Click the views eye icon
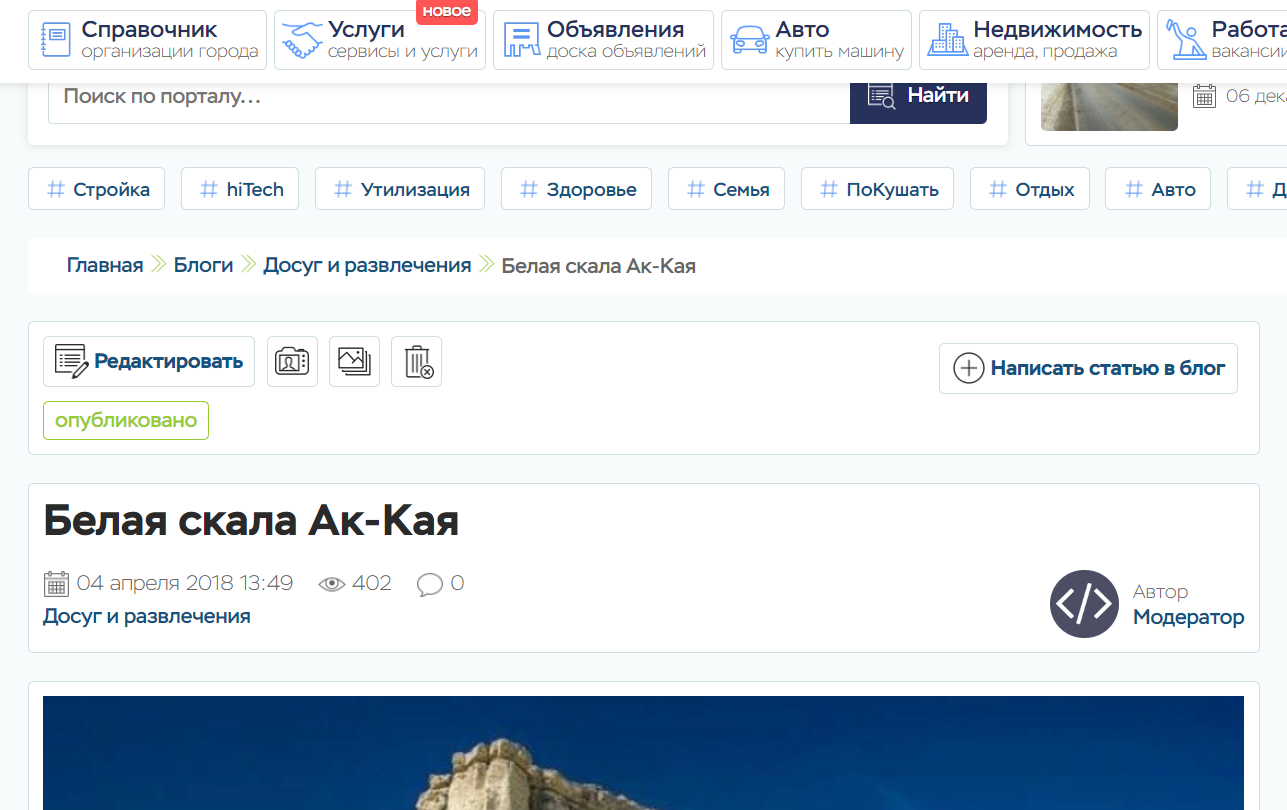1287x810 pixels. (x=331, y=584)
